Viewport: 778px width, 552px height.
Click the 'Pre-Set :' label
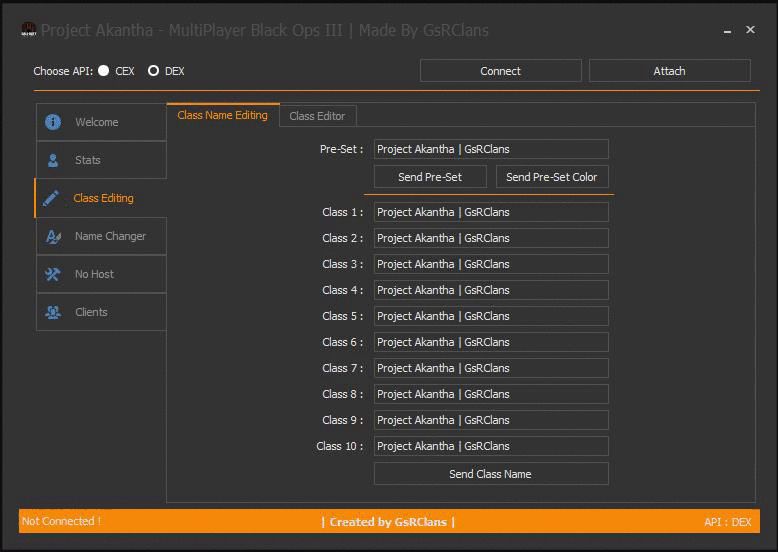click(x=341, y=149)
